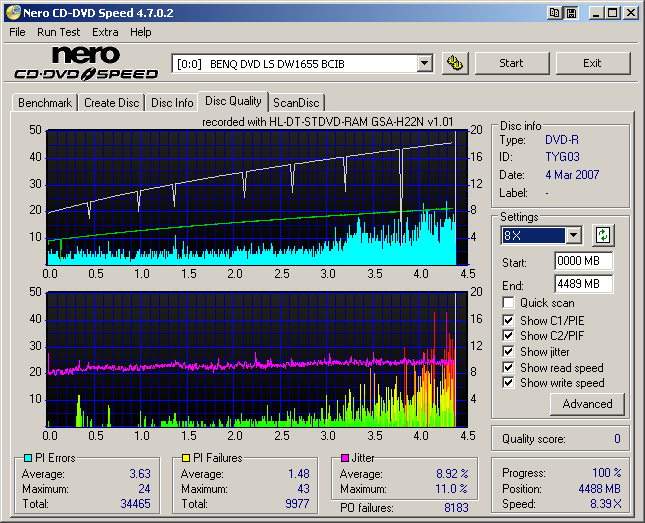
Task: Click the floppy disk save icon
Action: [570, 13]
